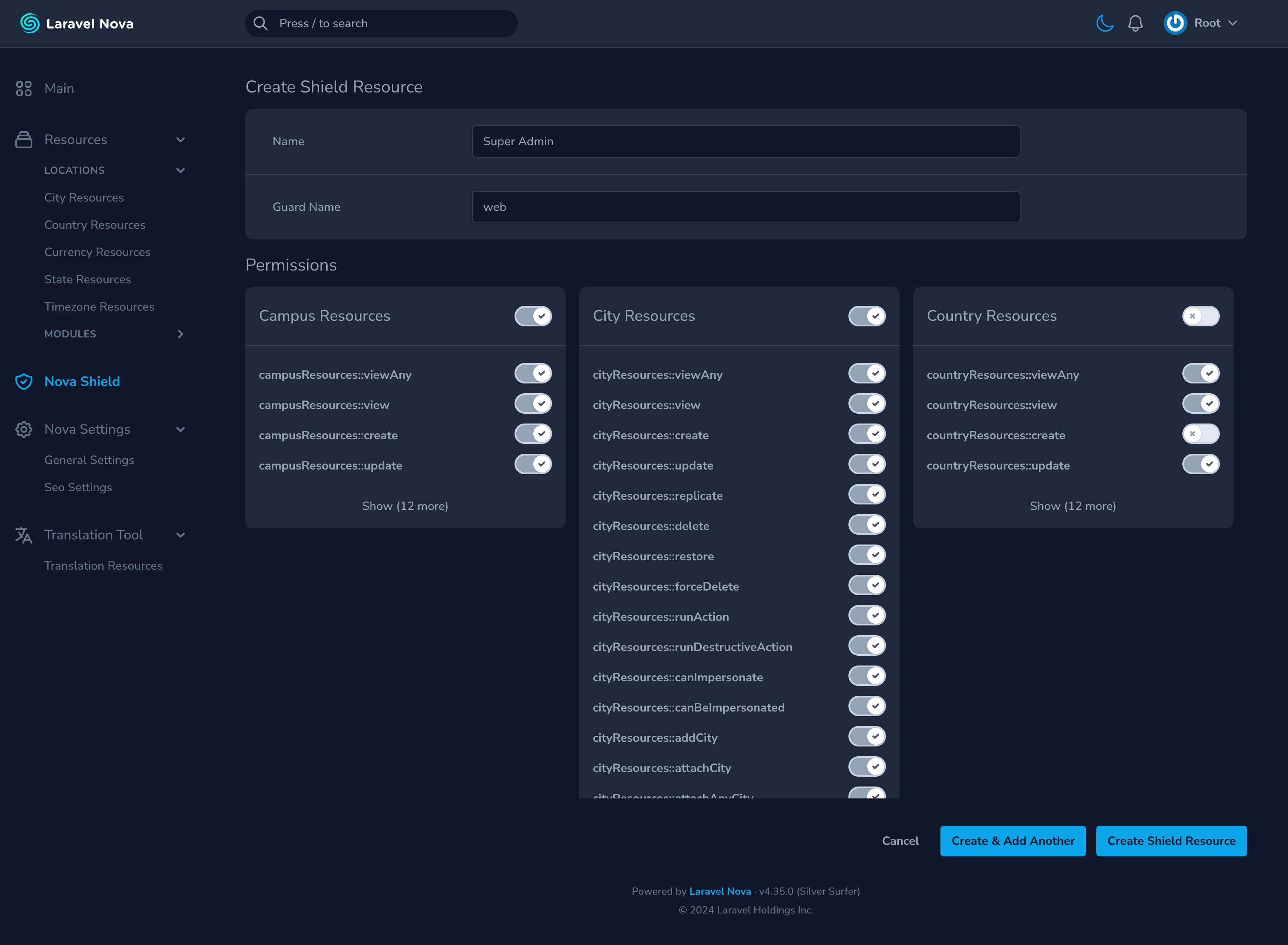Click the Translation Tool language icon
The width and height of the screenshot is (1288, 945).
click(x=23, y=535)
